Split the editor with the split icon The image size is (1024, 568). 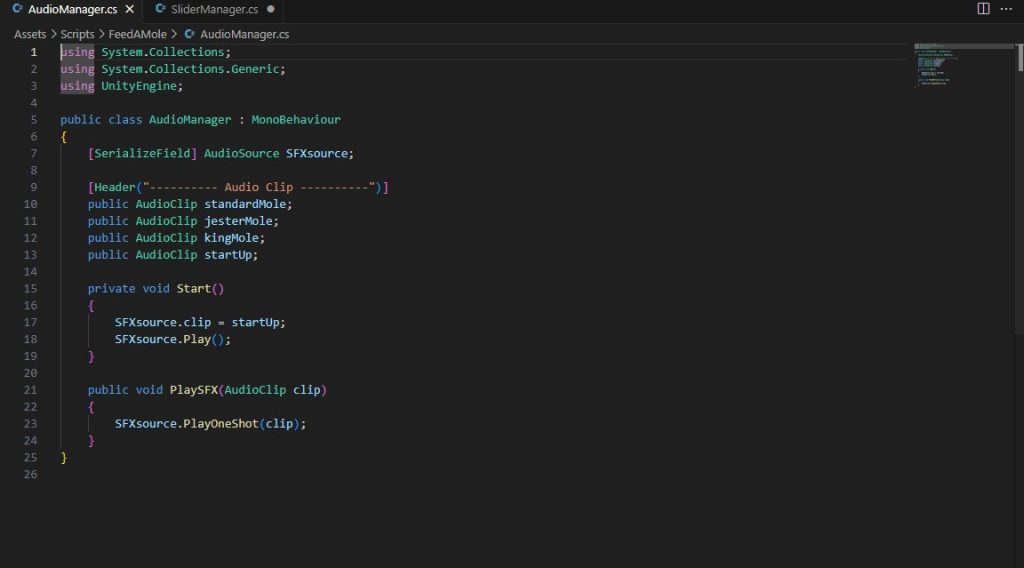983,8
